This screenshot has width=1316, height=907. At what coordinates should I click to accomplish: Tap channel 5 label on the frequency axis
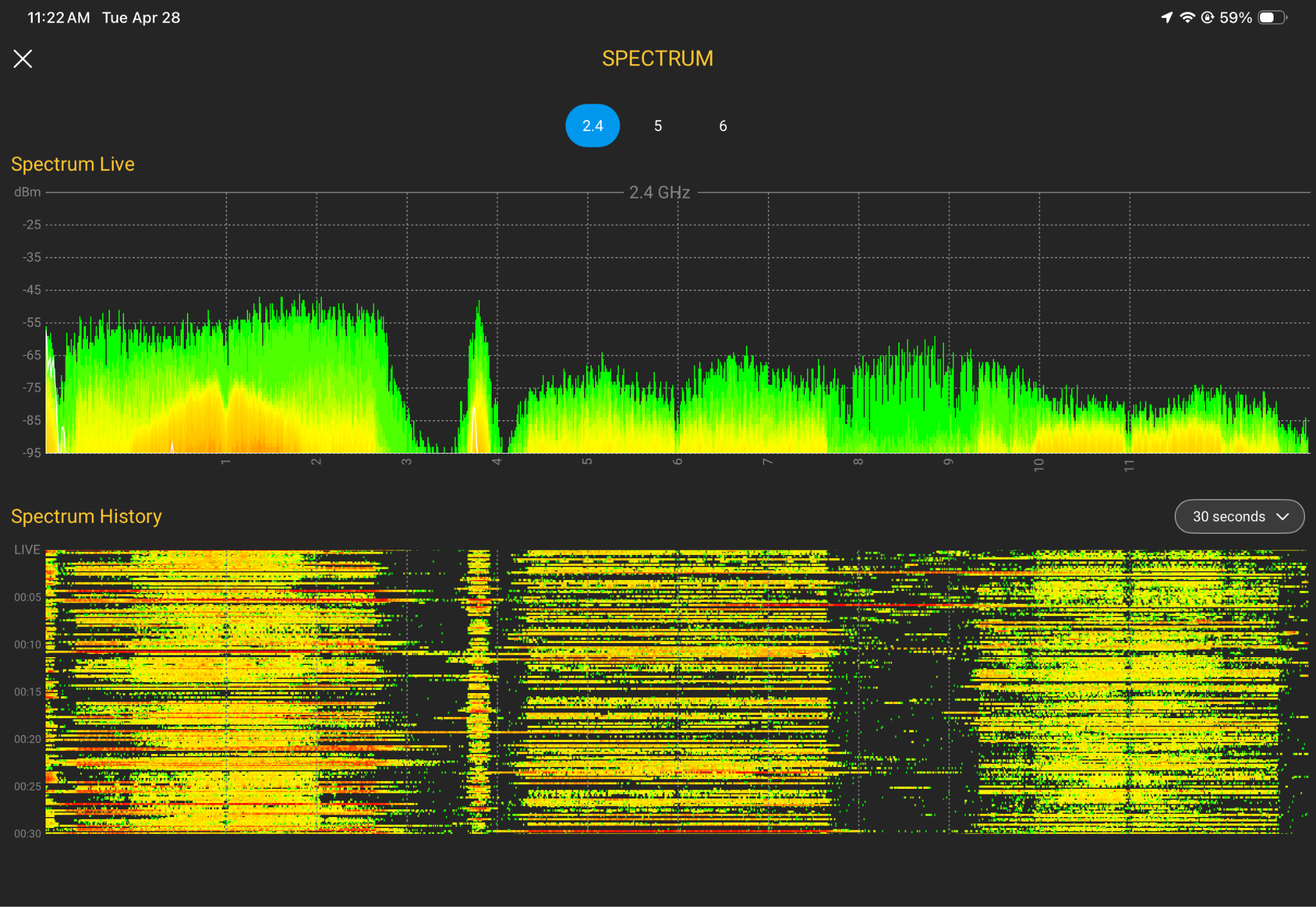[587, 462]
